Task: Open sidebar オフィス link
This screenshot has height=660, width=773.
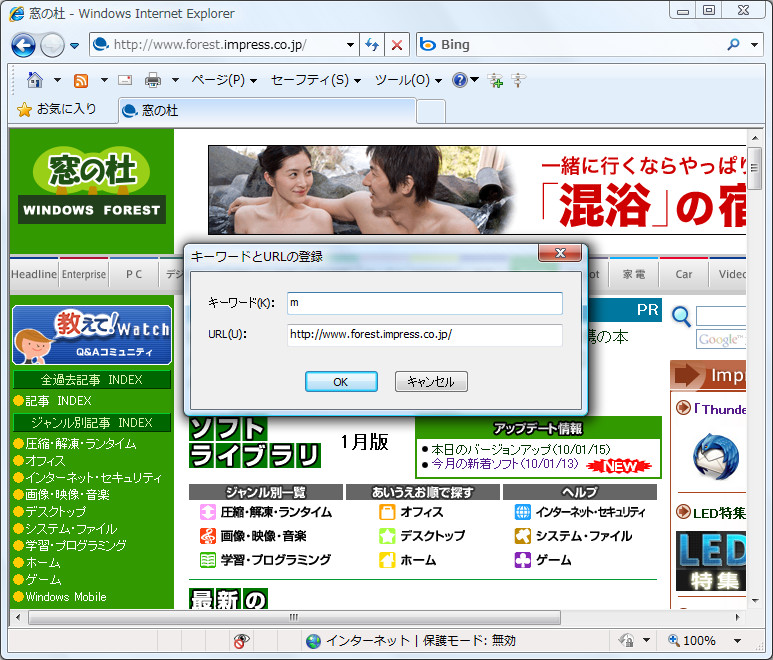Action: coord(45,461)
